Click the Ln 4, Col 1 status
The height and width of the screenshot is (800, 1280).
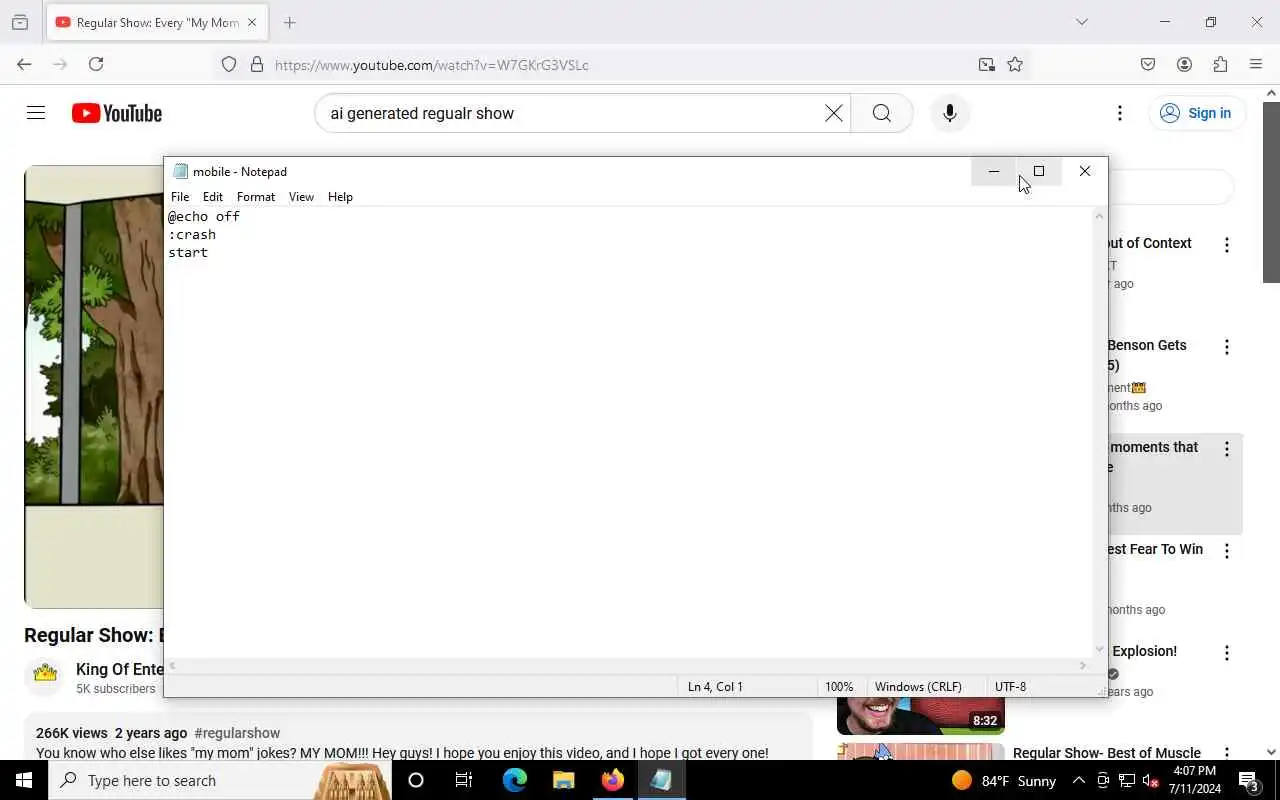coord(715,687)
